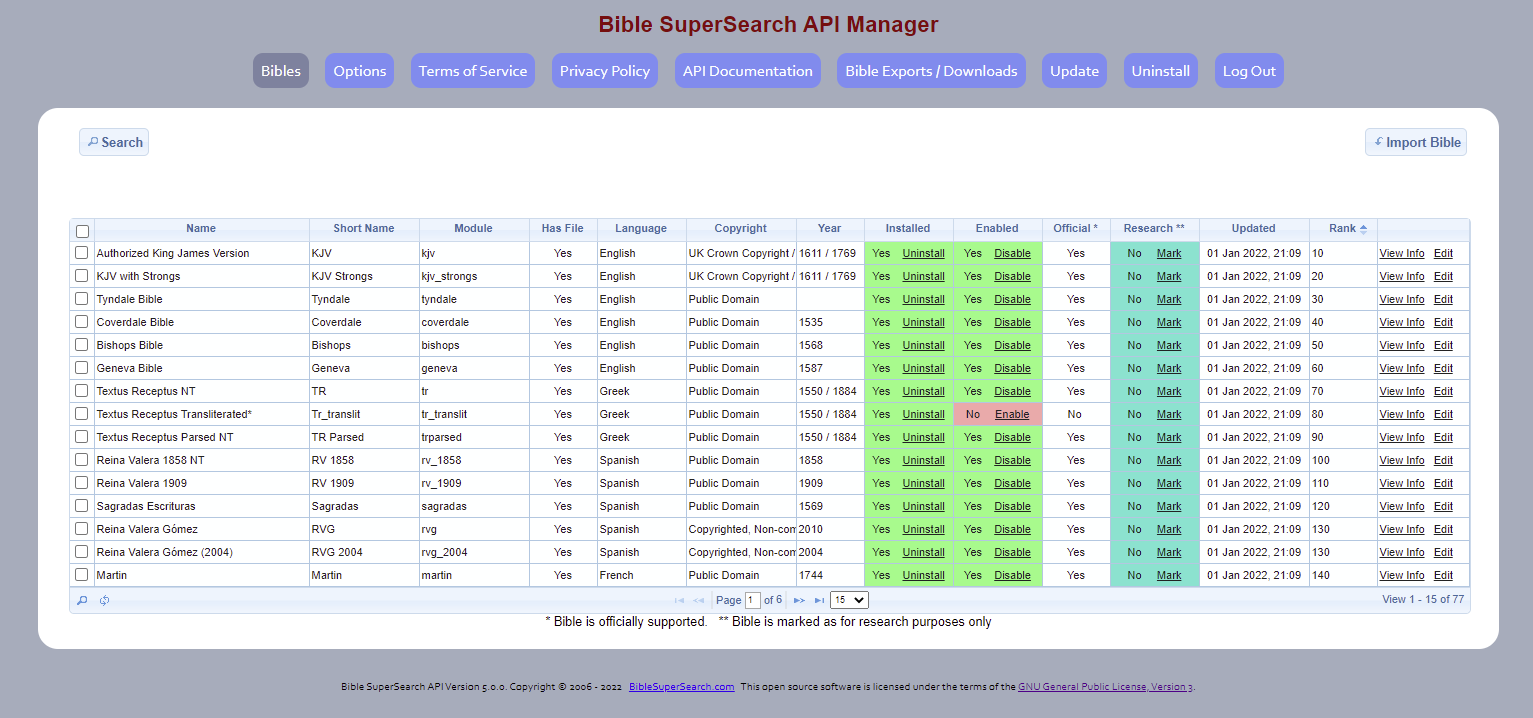Click the reload grid icon in the footer
Viewport: 1533px width, 718px height.
(x=104, y=600)
